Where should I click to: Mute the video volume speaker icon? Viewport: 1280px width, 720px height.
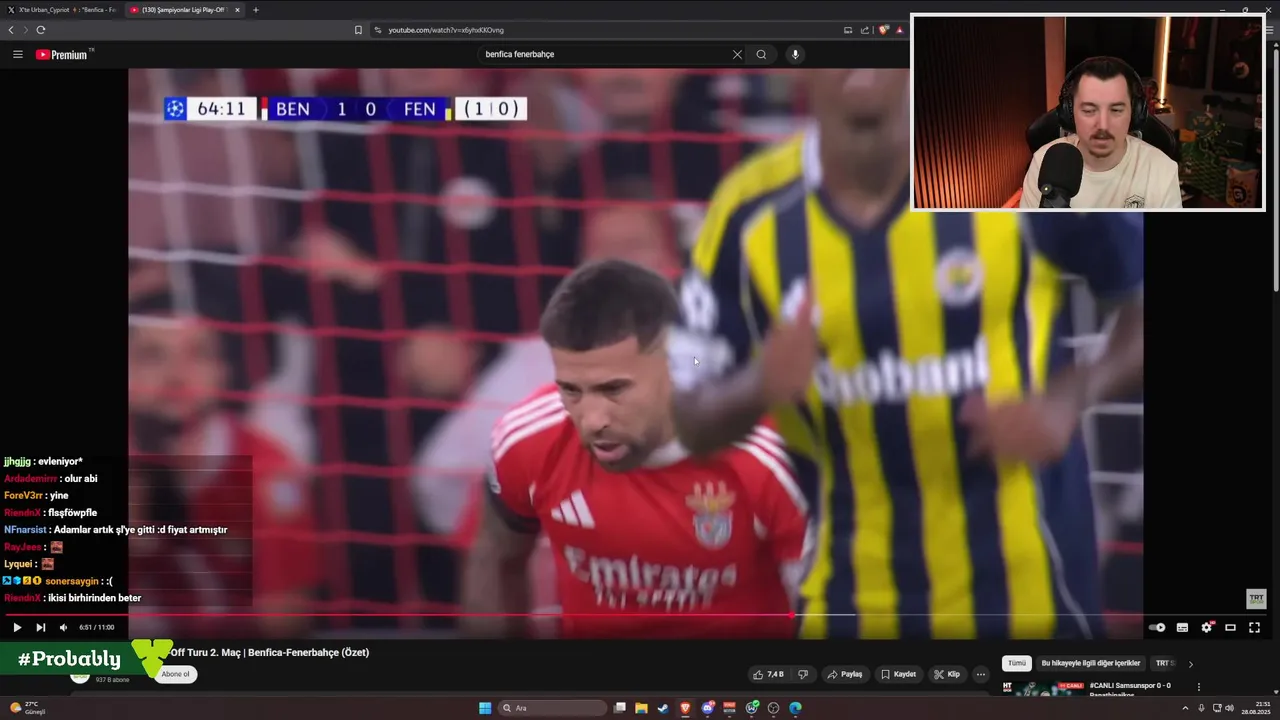pos(63,627)
